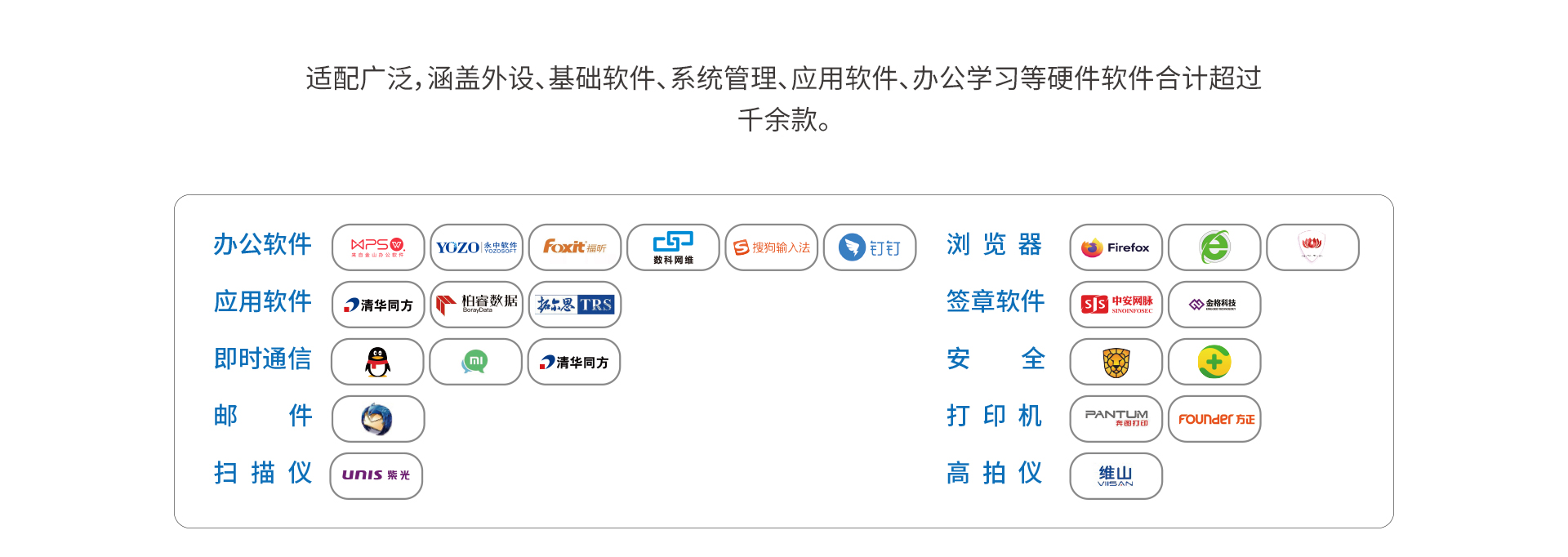Click the UNIS scanner logo badge
Image resolution: width=1568 pixels, height=557 pixels.
pos(376,476)
